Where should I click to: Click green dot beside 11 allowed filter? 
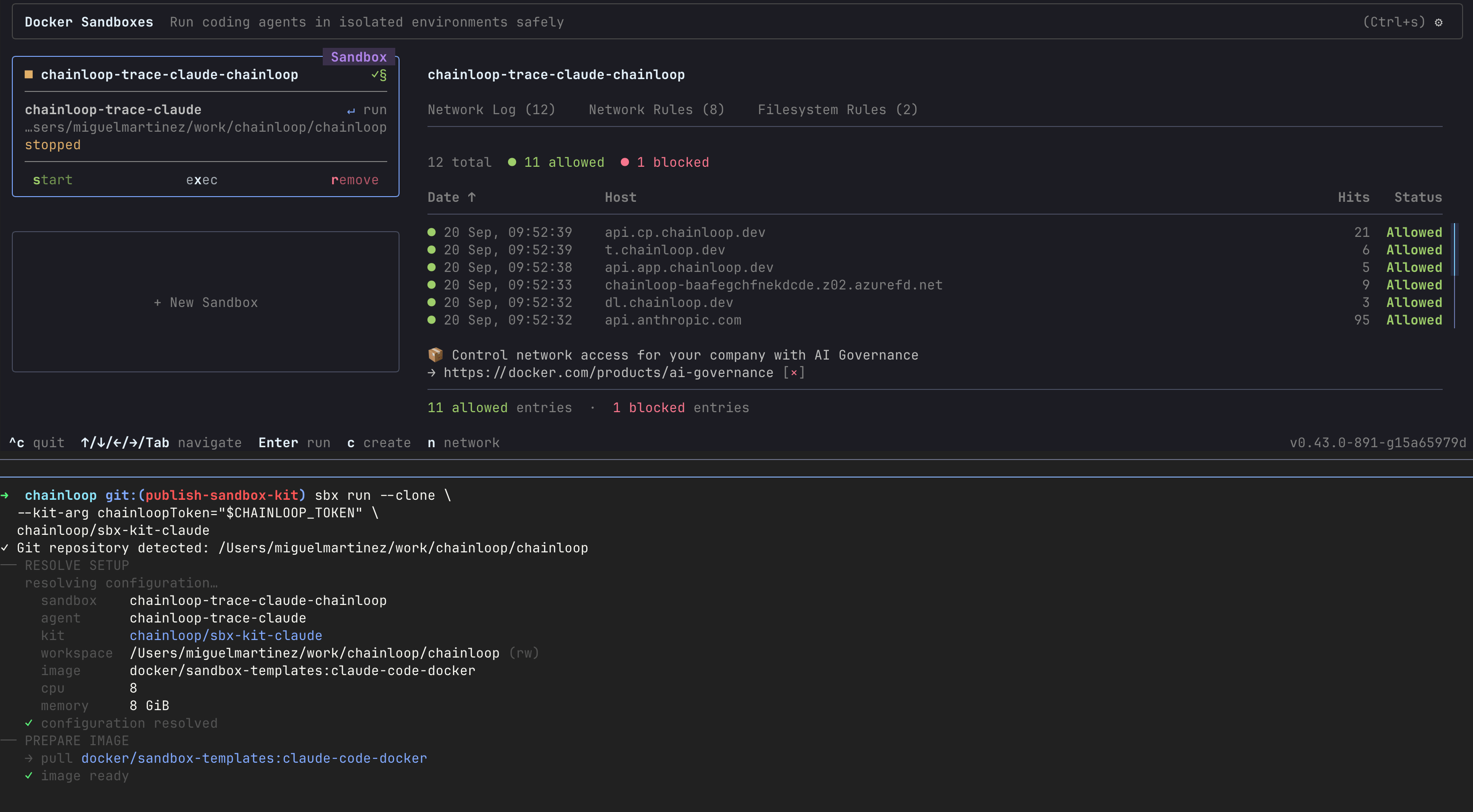[x=512, y=162]
